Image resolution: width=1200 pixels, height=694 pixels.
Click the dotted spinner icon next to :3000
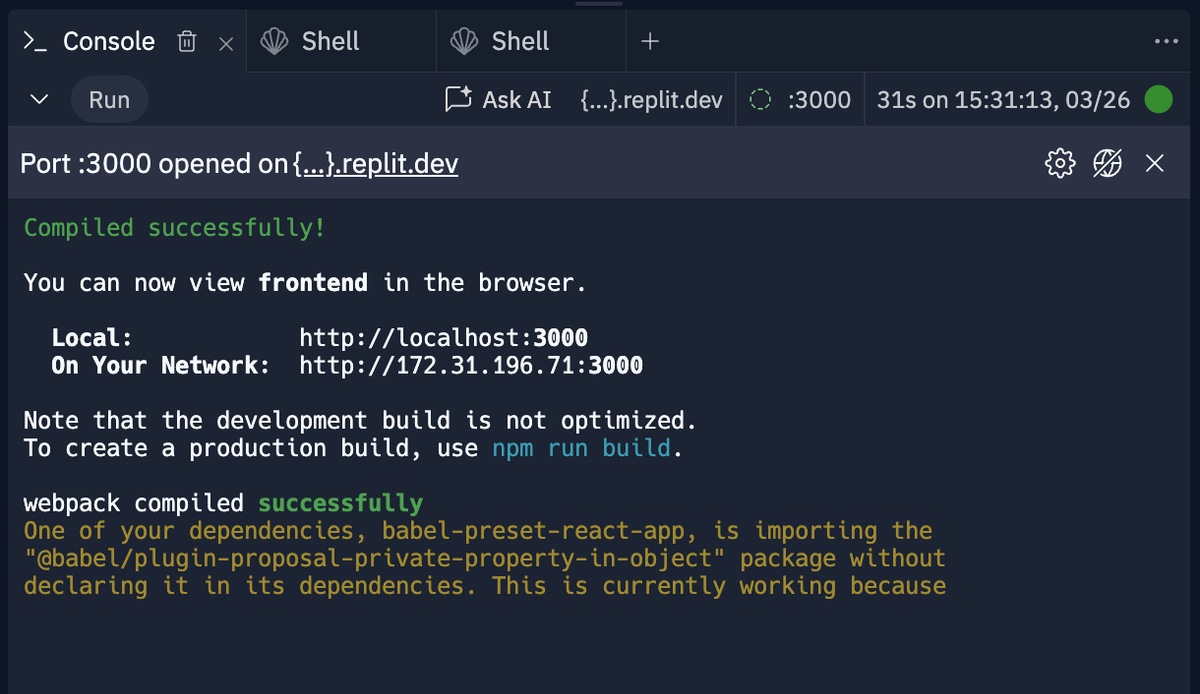(x=761, y=99)
